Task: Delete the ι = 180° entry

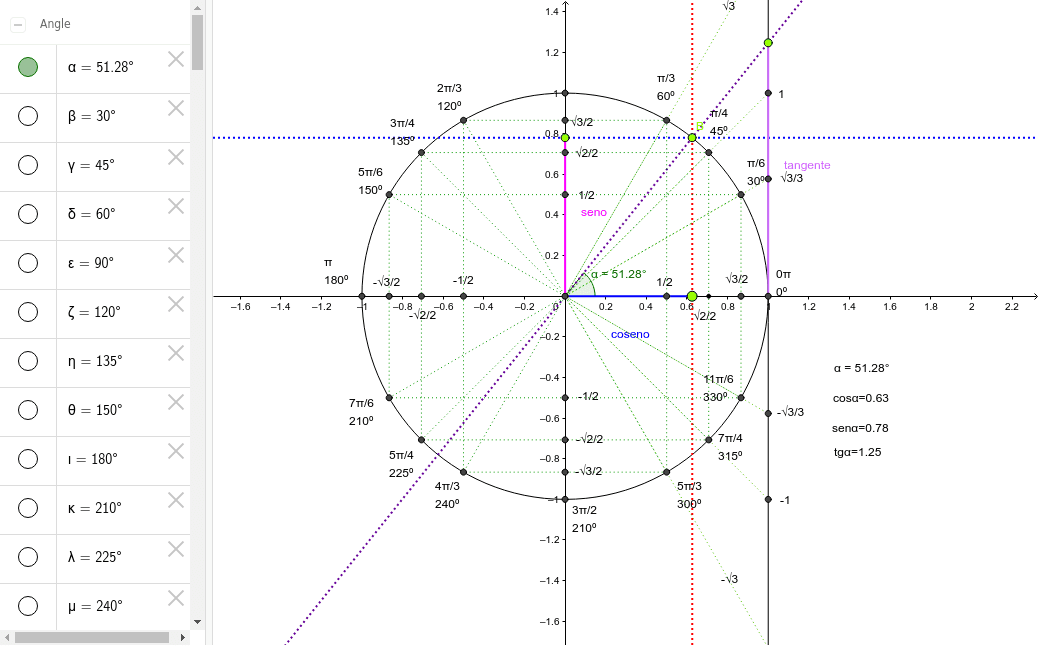Action: [176, 452]
